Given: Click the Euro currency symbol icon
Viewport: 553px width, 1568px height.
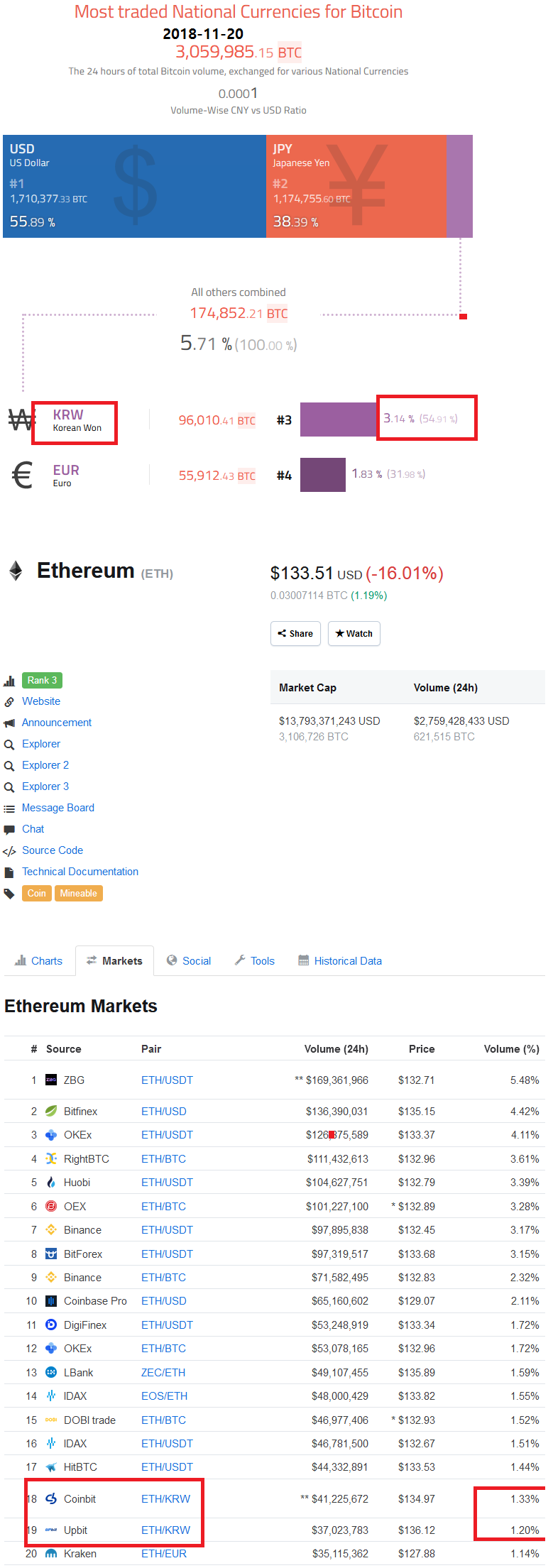Looking at the screenshot, I should point(23,476).
